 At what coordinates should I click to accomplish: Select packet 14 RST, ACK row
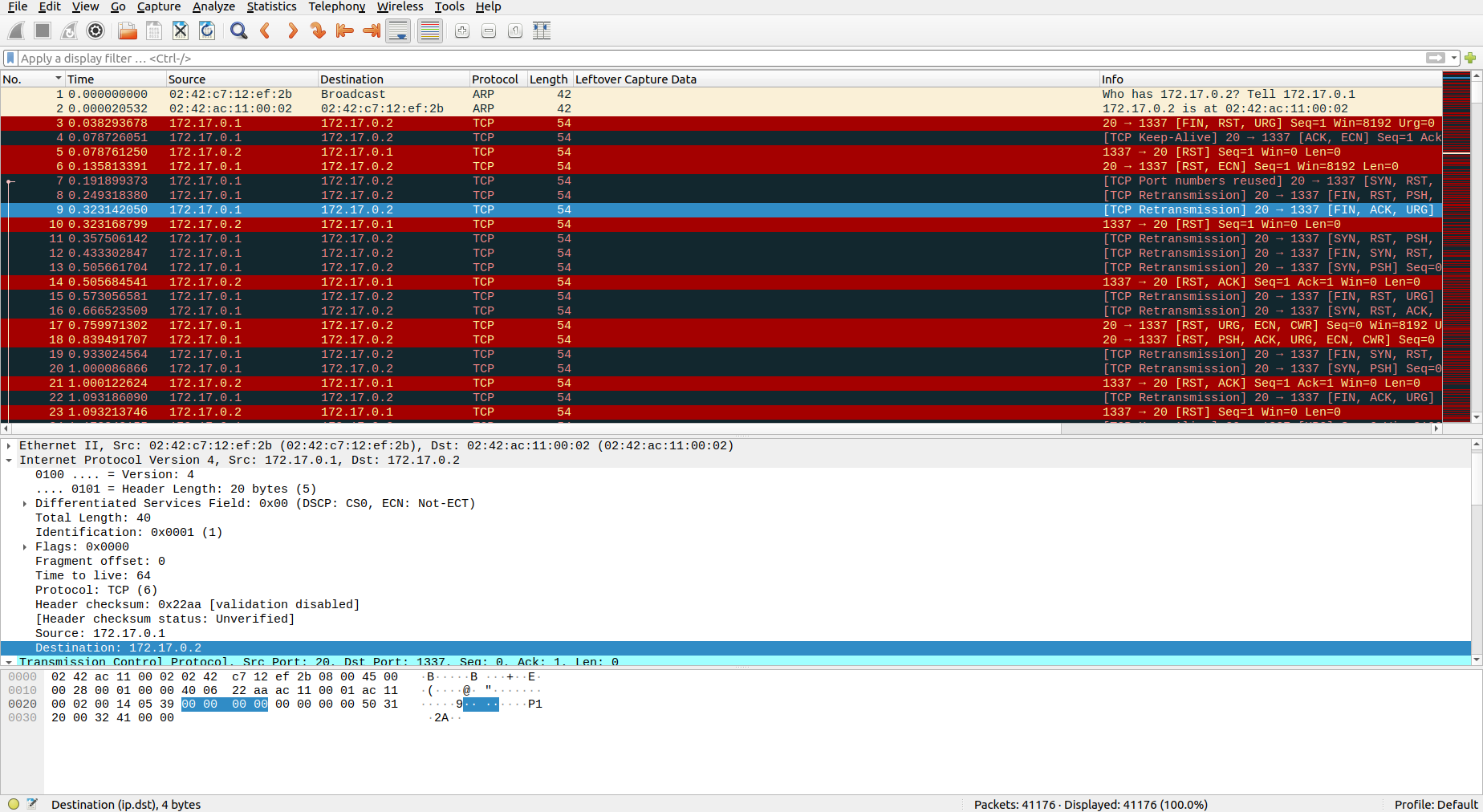[721, 282]
